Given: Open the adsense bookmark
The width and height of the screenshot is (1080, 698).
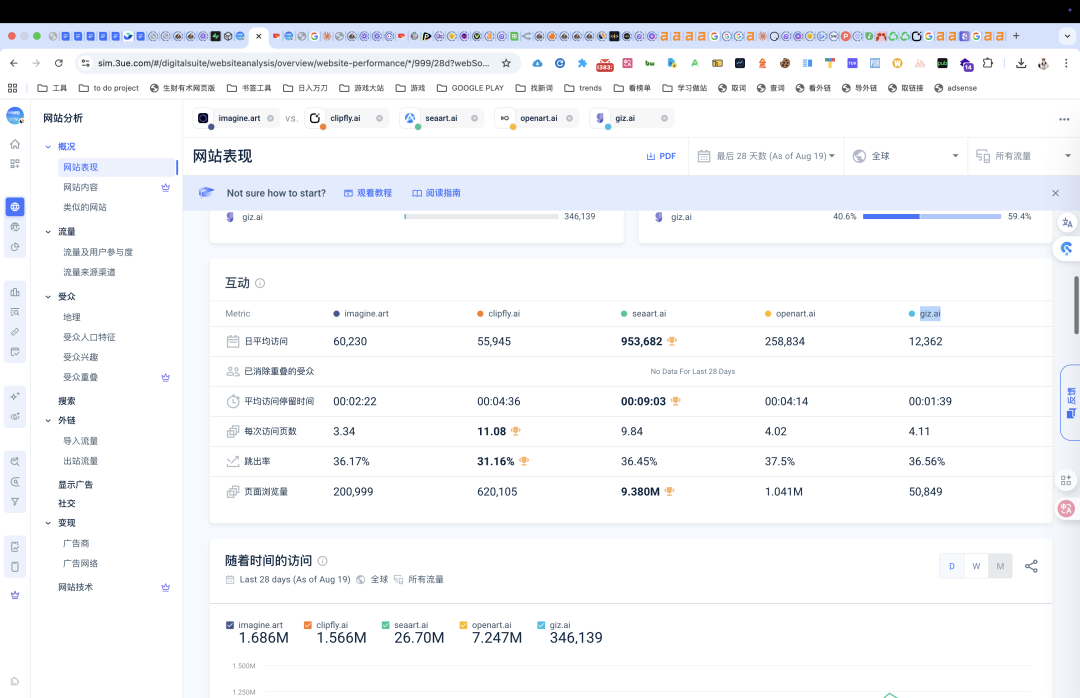Looking at the screenshot, I should tap(955, 88).
